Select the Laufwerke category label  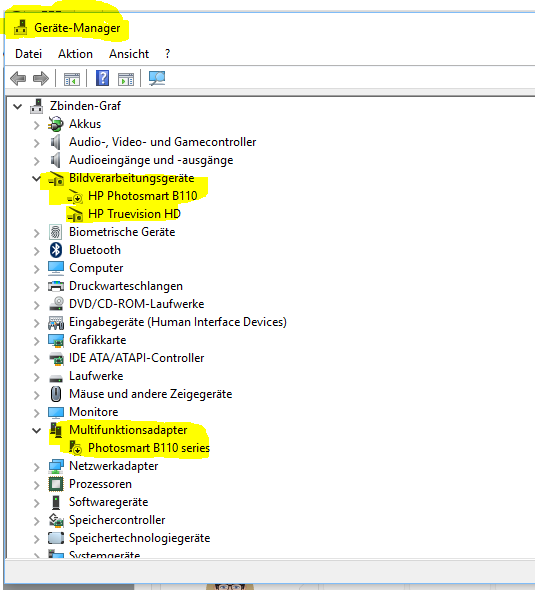(96, 376)
